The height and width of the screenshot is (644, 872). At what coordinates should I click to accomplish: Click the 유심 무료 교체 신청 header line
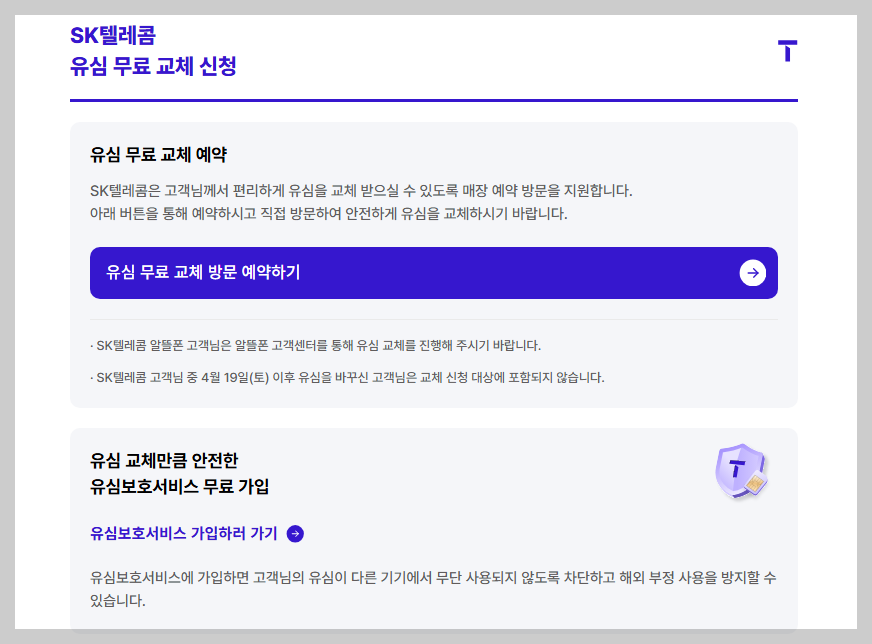point(153,66)
